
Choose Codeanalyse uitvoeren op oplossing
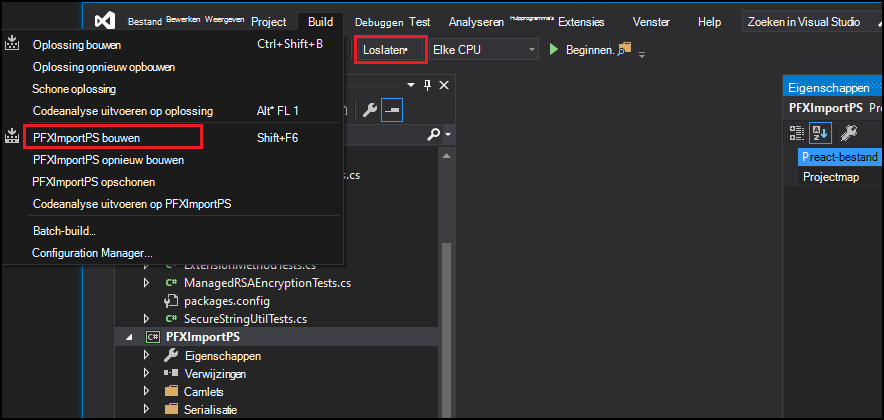click(172, 111)
